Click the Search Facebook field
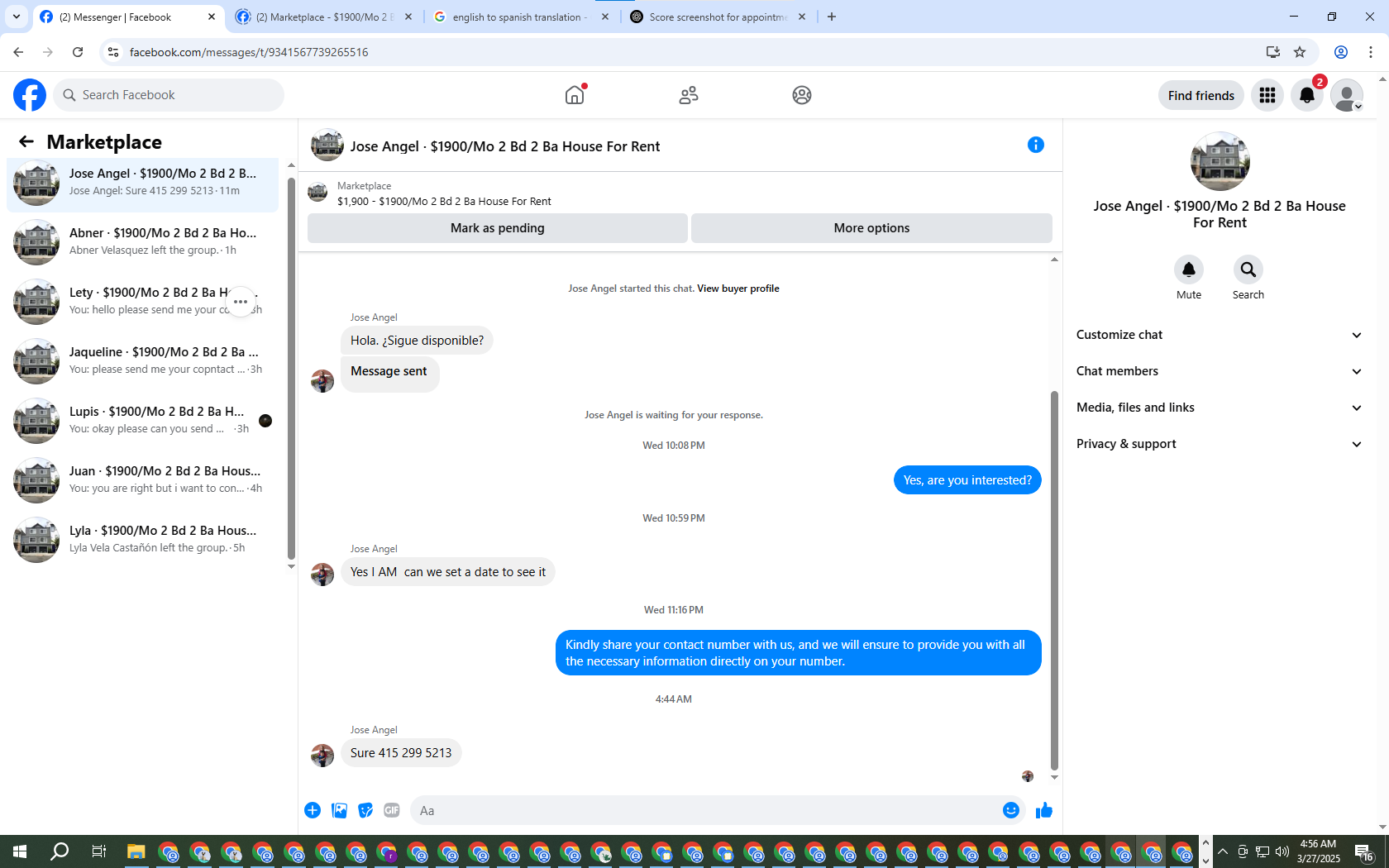Viewport: 1389px width, 868px height. (169, 95)
